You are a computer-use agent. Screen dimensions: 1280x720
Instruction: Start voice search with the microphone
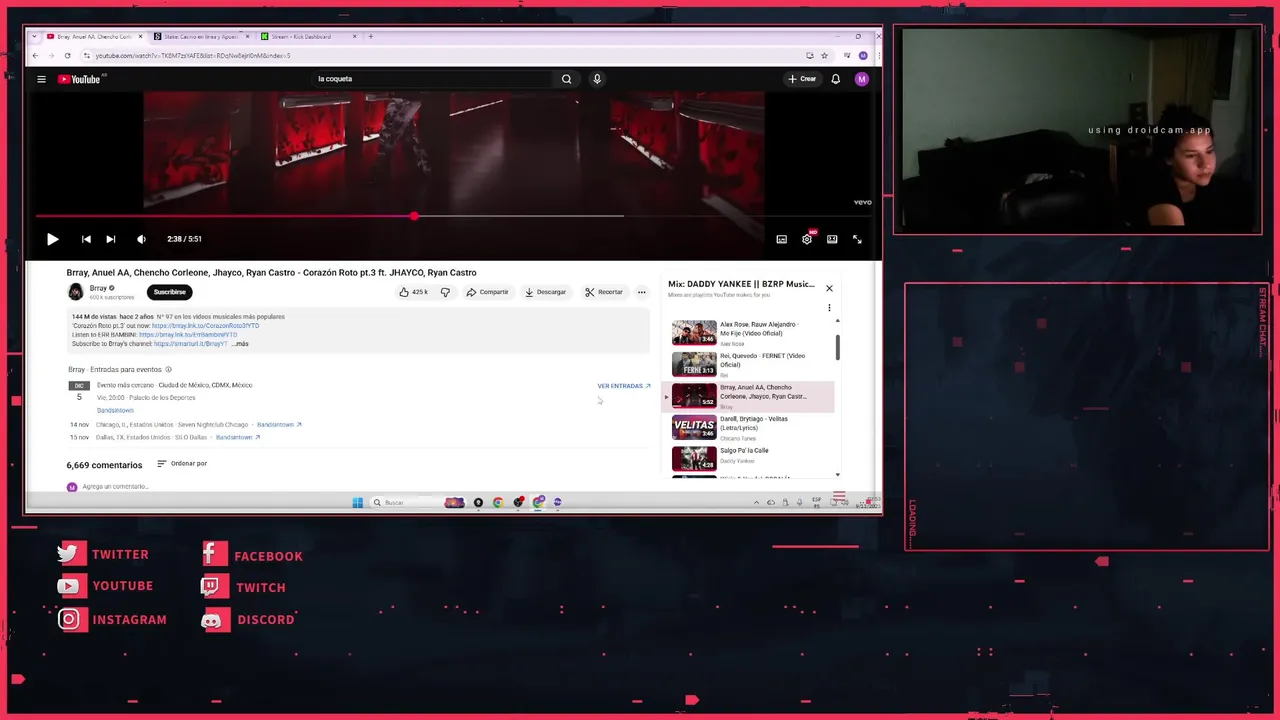pyautogui.click(x=597, y=79)
